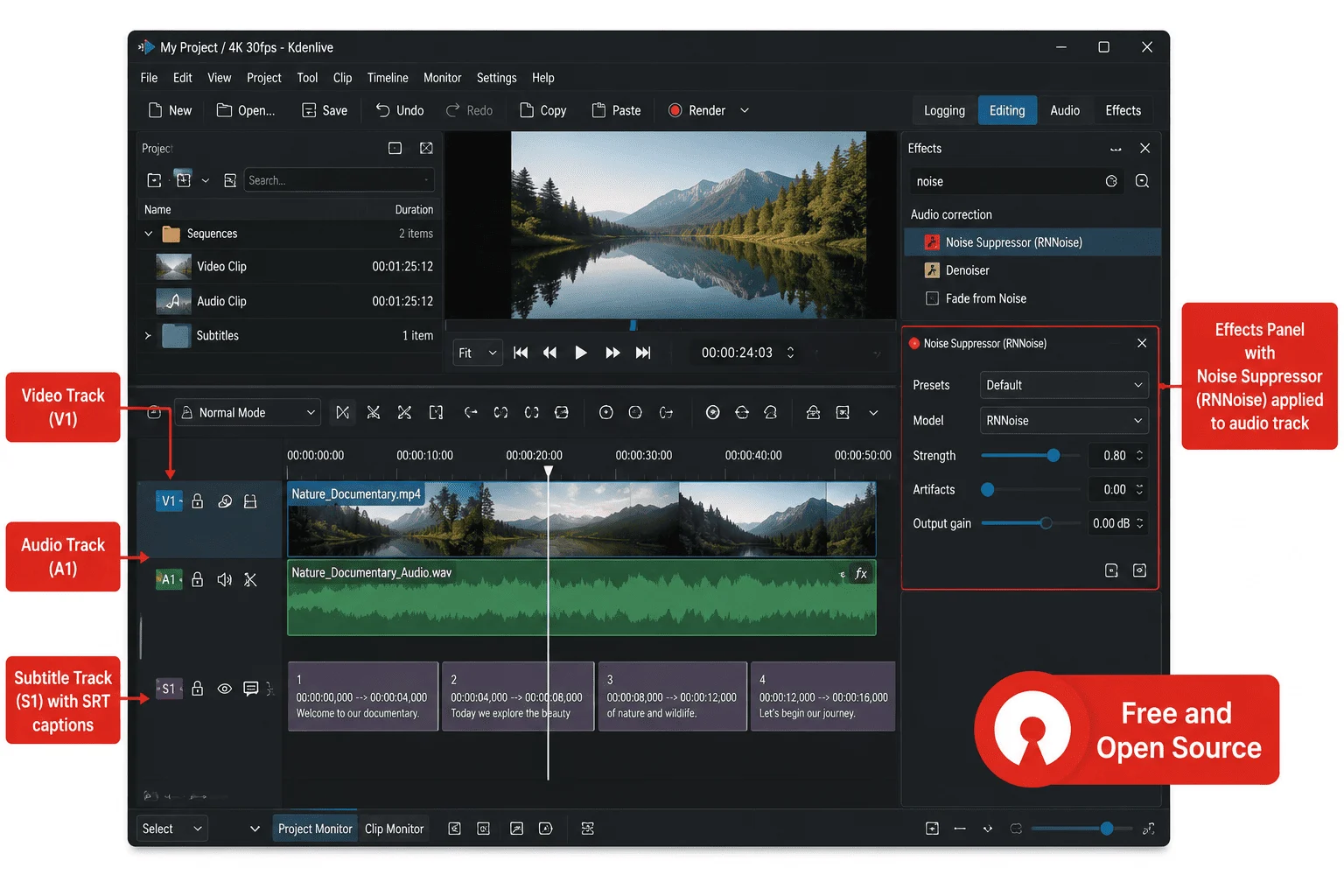
Task: Click the 00:00:30:00 mark on timeline ruler
Action: [643, 456]
